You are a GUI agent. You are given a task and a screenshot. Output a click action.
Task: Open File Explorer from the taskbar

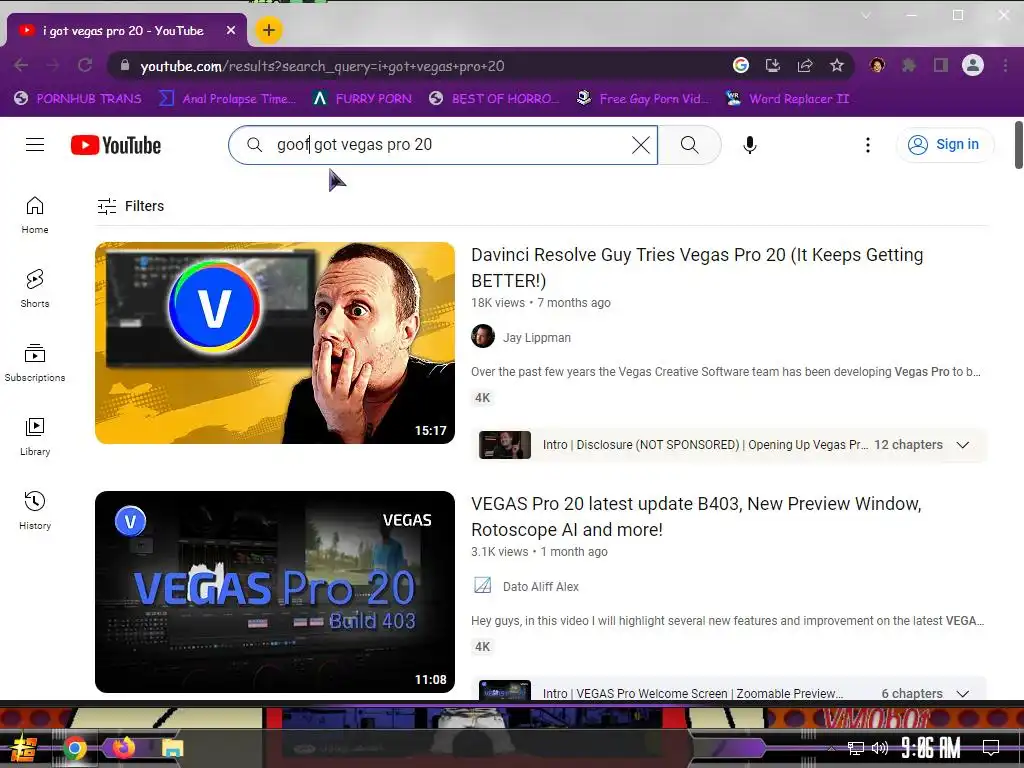tap(172, 748)
